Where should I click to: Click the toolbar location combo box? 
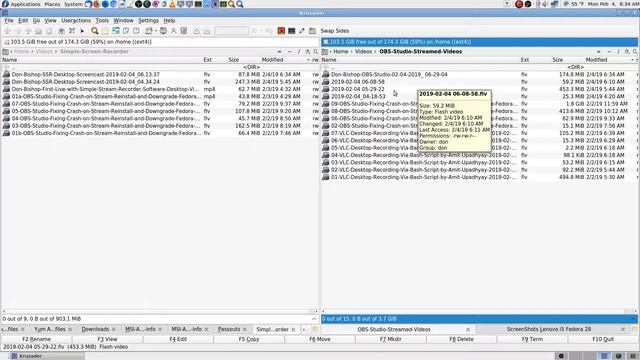231,31
